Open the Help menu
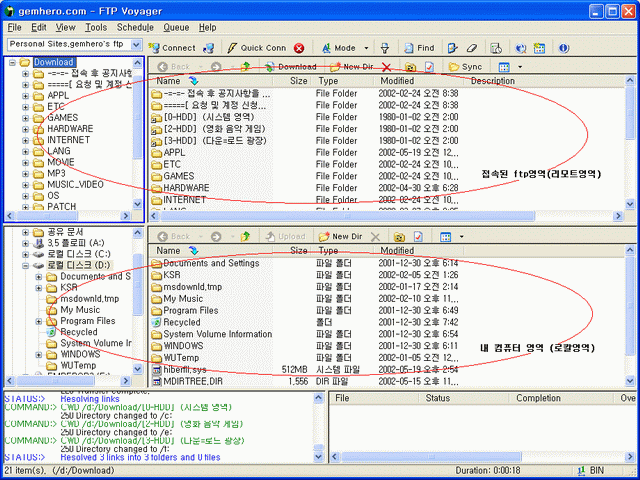The width and height of the screenshot is (640, 480). (207, 27)
